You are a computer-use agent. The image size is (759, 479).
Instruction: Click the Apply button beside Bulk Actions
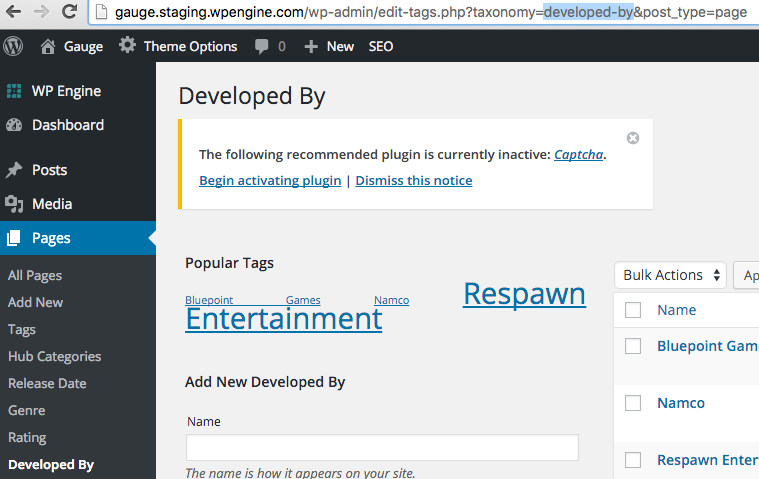pos(746,275)
